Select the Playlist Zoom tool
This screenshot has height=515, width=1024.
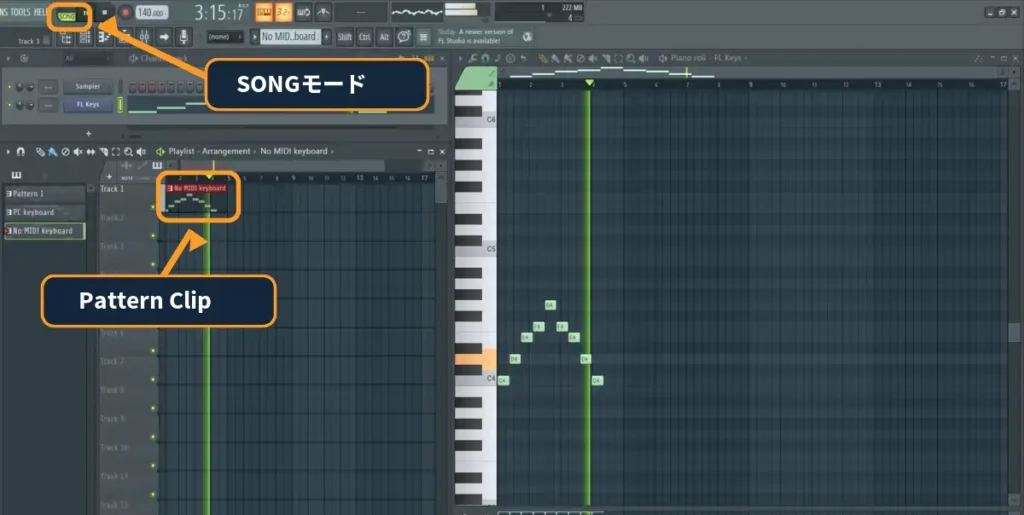(x=129, y=151)
